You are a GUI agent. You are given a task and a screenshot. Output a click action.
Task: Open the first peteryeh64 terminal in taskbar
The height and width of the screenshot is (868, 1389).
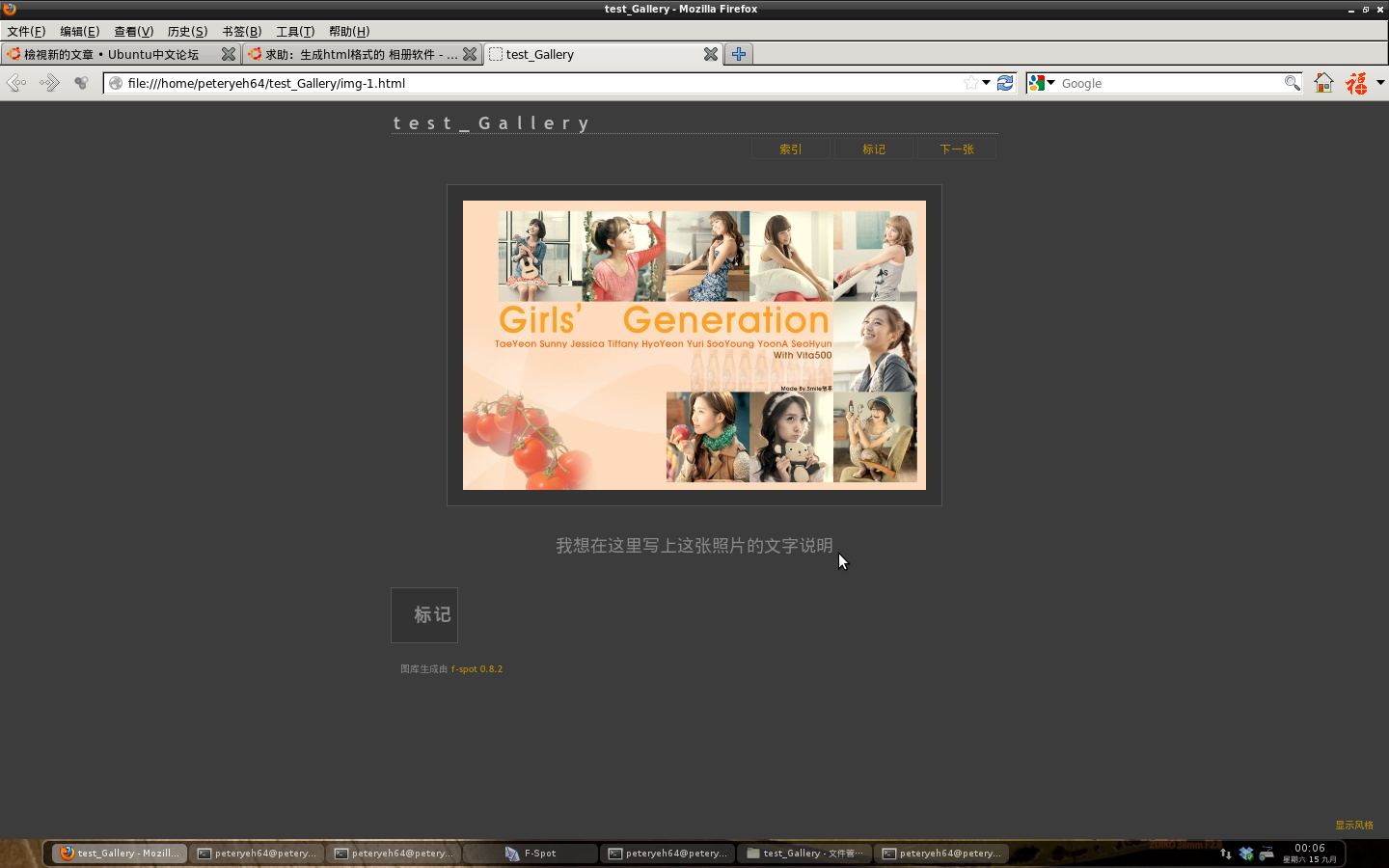pyautogui.click(x=256, y=853)
